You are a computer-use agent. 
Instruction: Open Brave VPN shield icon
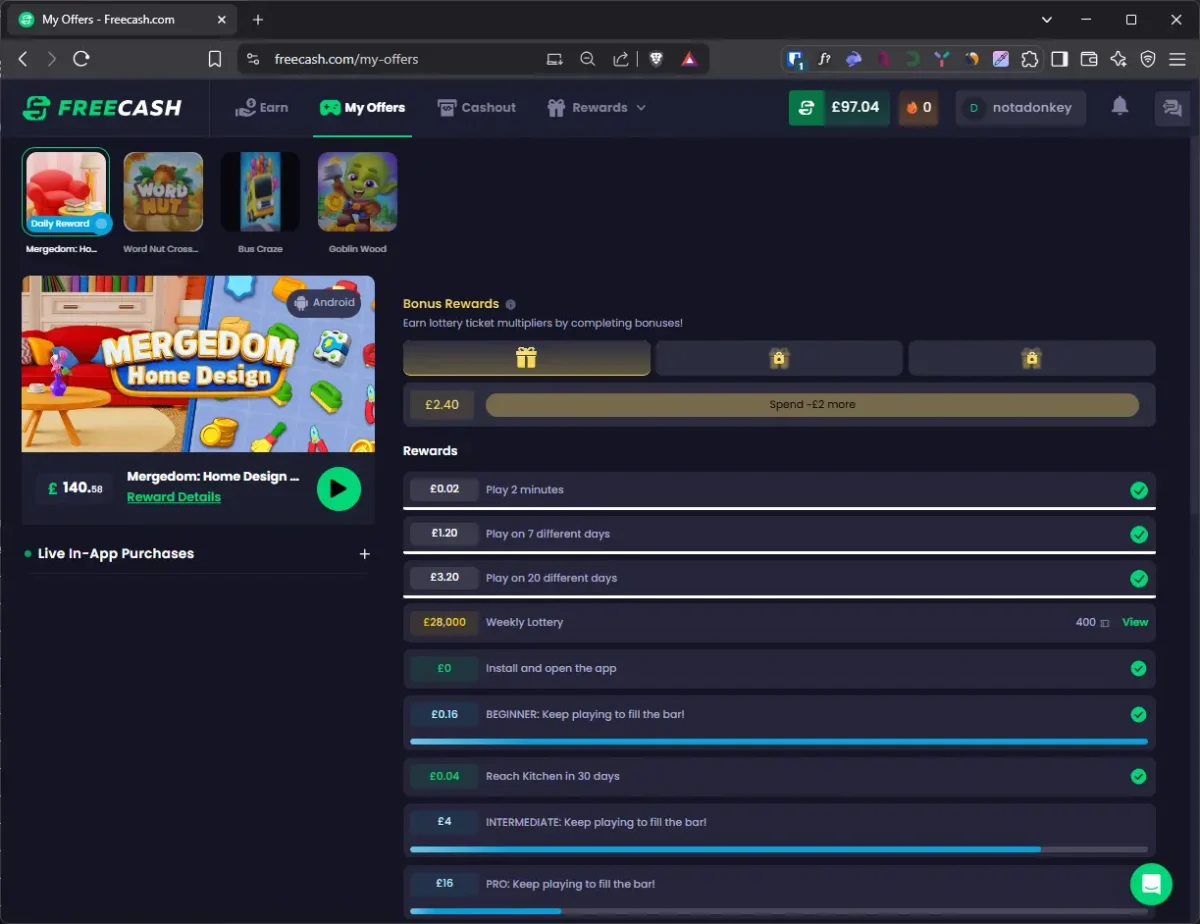pyautogui.click(x=1148, y=59)
